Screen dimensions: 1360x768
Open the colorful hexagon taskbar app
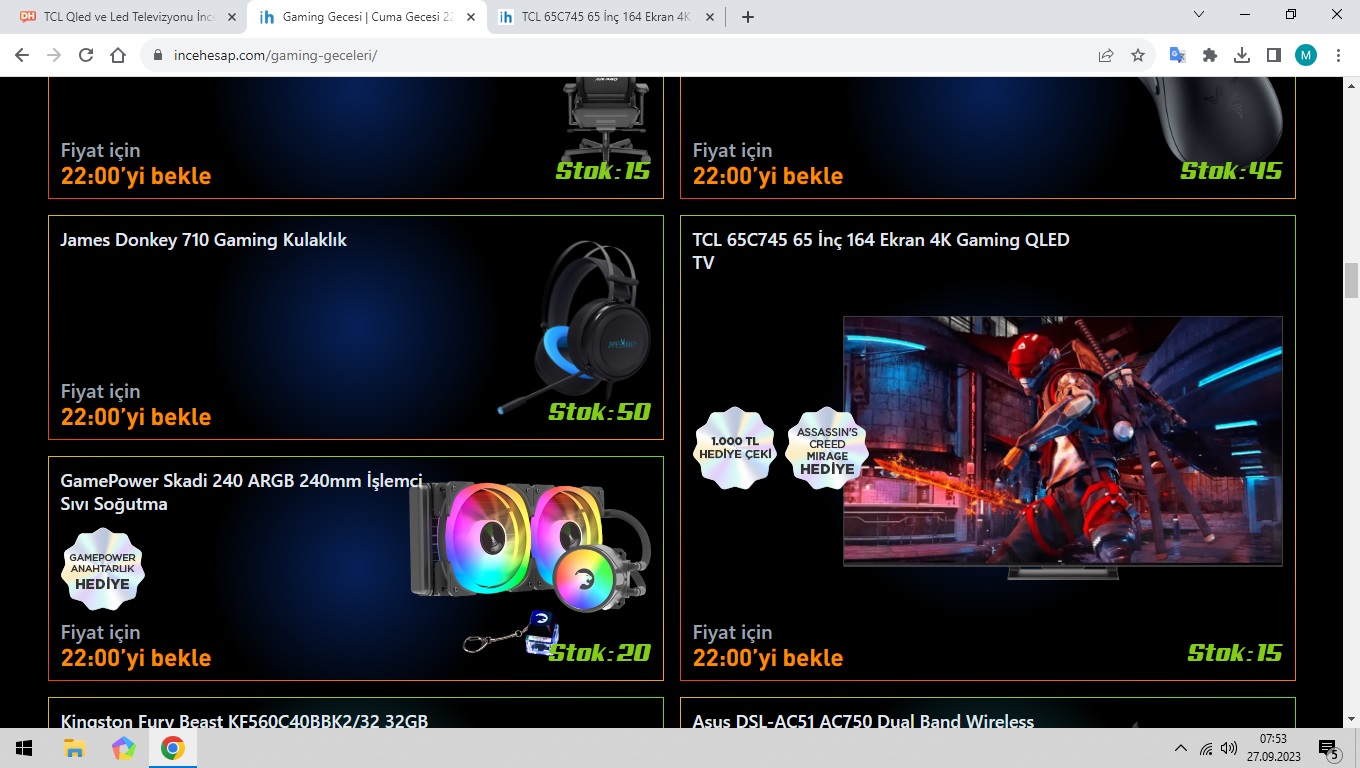tap(123, 748)
